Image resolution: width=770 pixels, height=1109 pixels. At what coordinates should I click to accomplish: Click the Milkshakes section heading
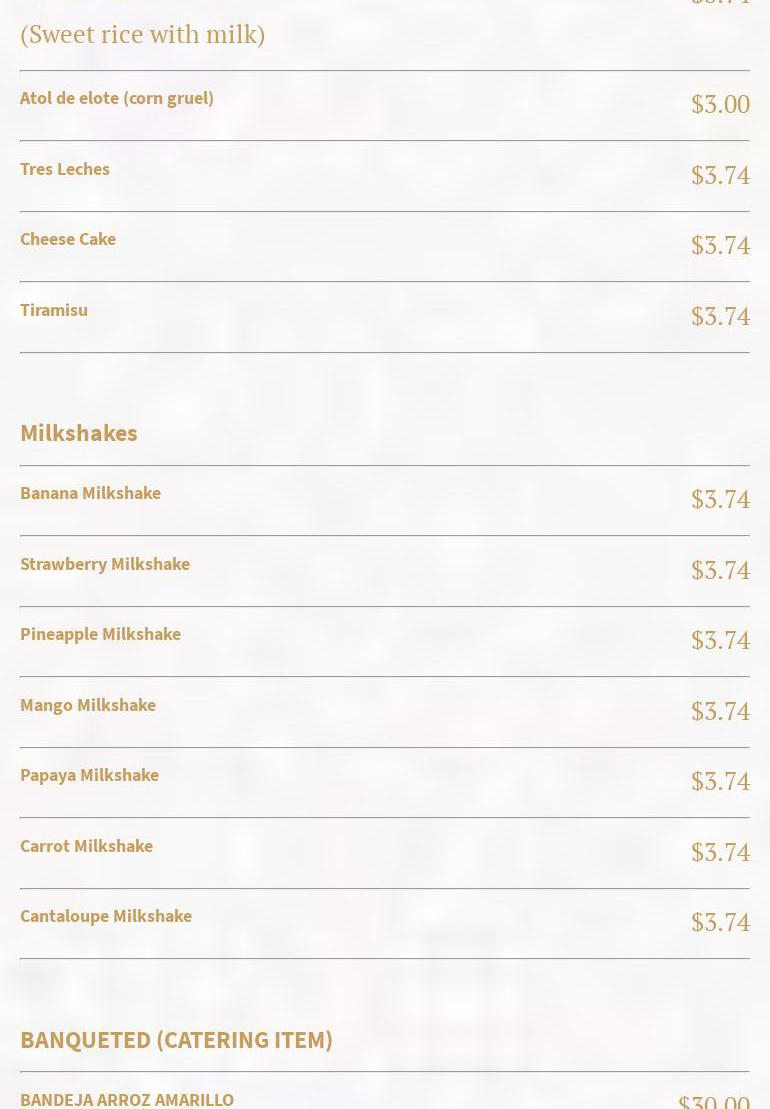tap(79, 433)
